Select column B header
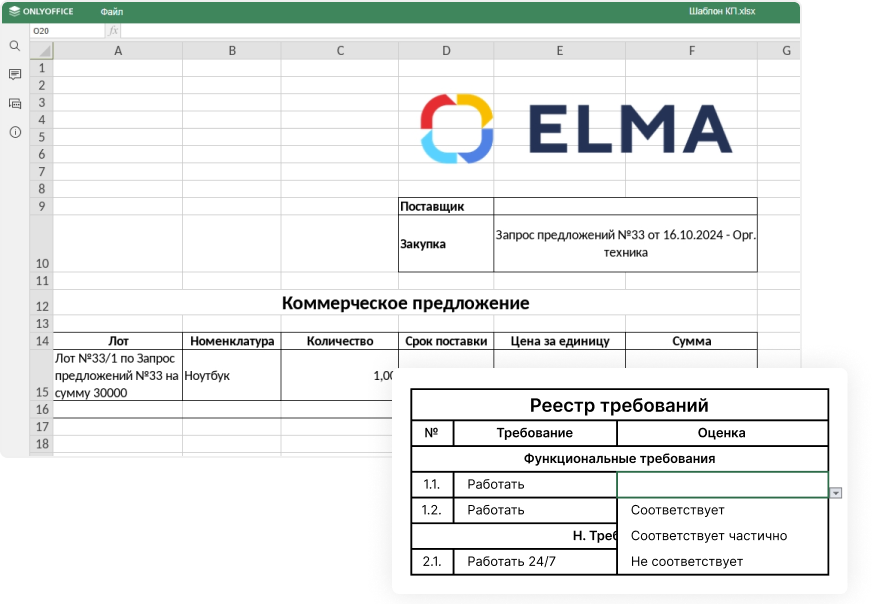This screenshot has height=604, width=880. click(x=232, y=51)
